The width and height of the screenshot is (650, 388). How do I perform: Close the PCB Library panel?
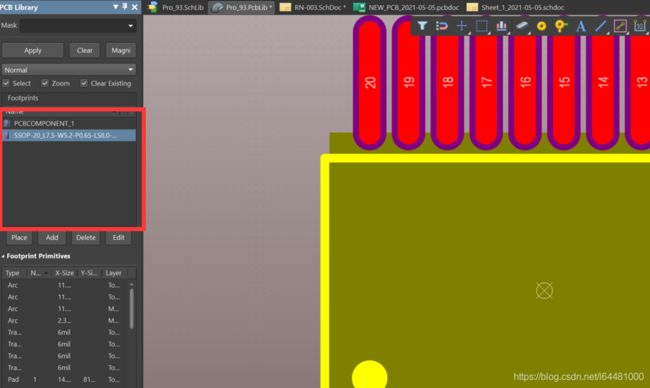134,7
